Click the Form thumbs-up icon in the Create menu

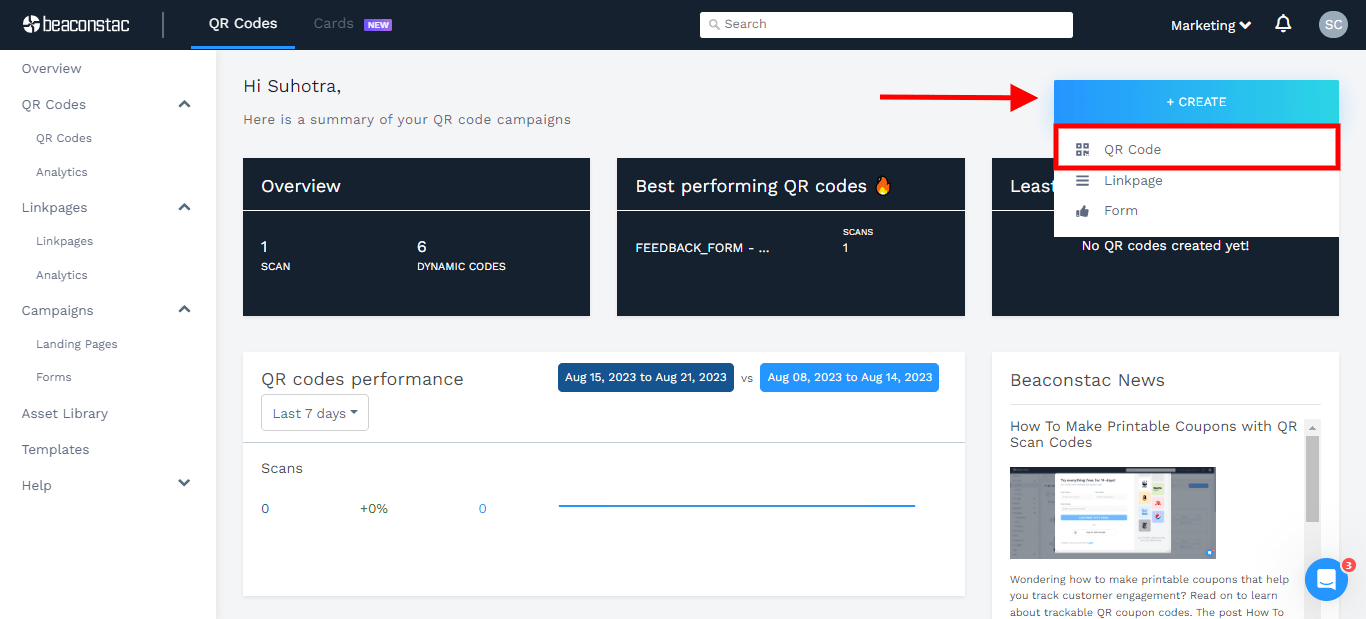(x=1082, y=211)
